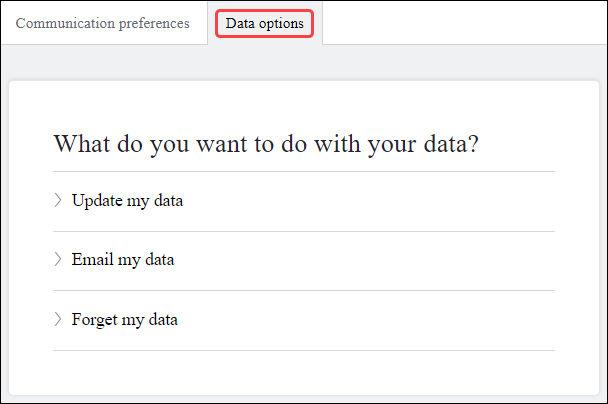Click empty space right of Update my data row
Screen dimensions: 608x404
coord(400,200)
